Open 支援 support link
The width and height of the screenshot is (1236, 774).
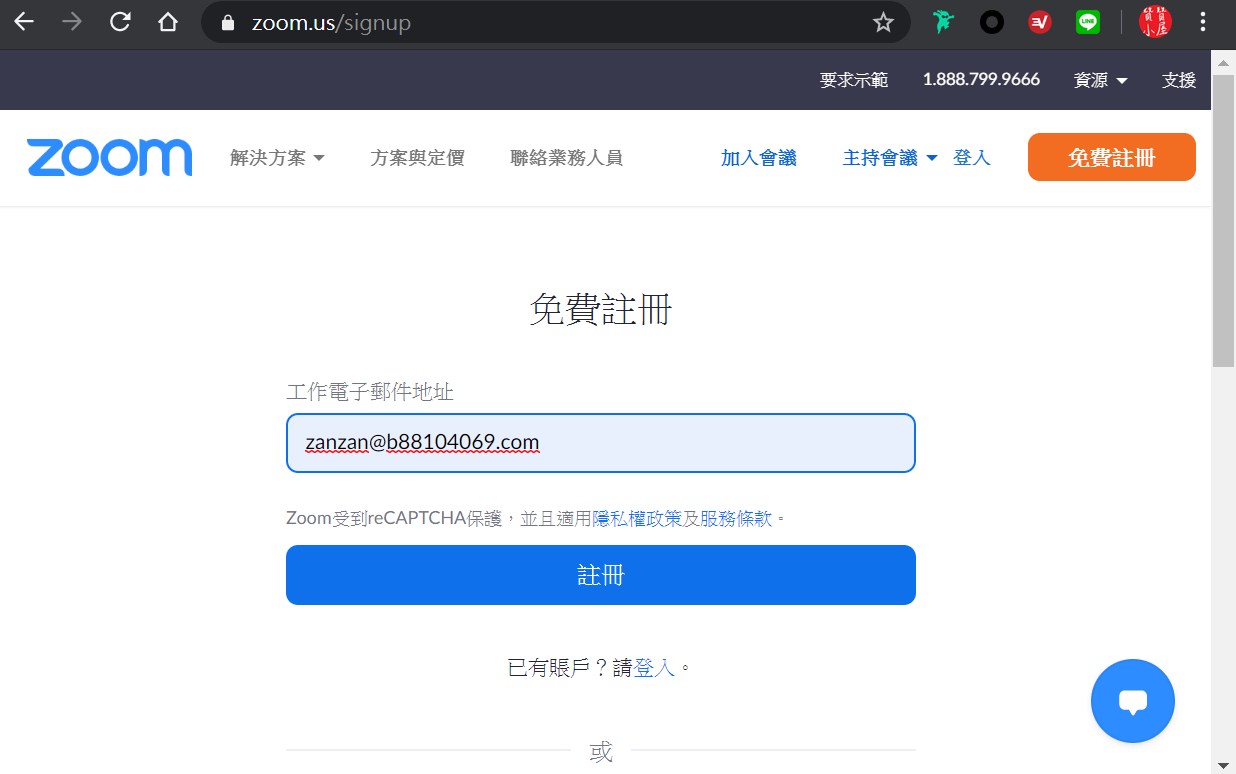click(1179, 80)
